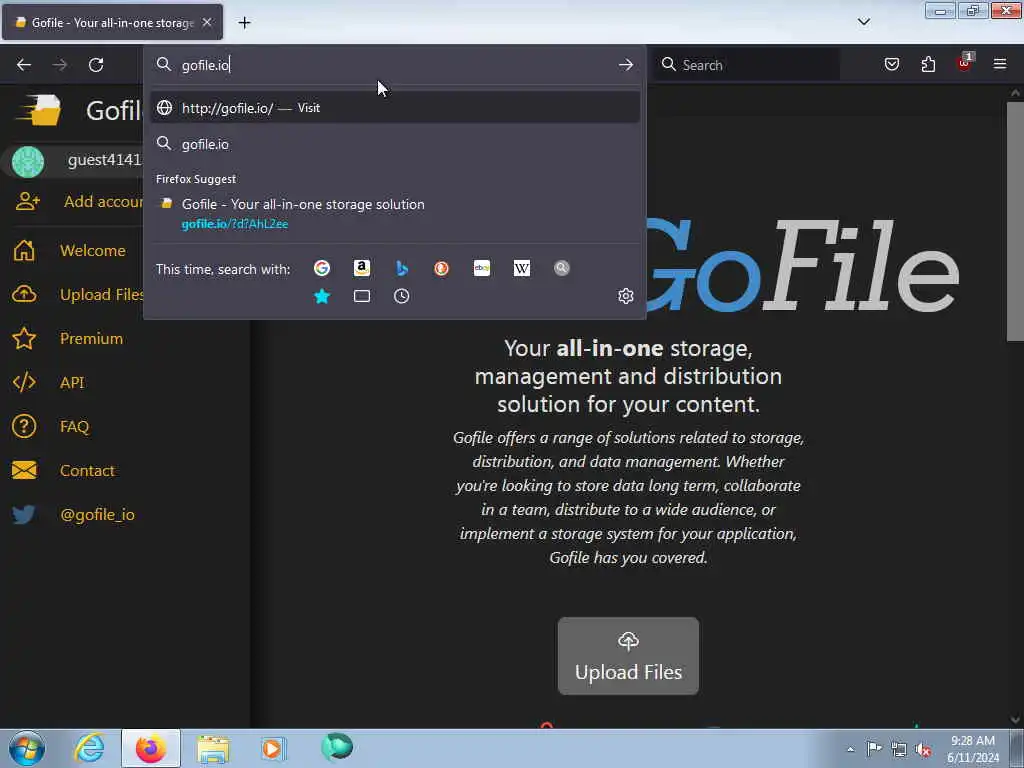Search this time with Amazon
Image resolution: width=1024 pixels, height=768 pixels.
(x=362, y=268)
